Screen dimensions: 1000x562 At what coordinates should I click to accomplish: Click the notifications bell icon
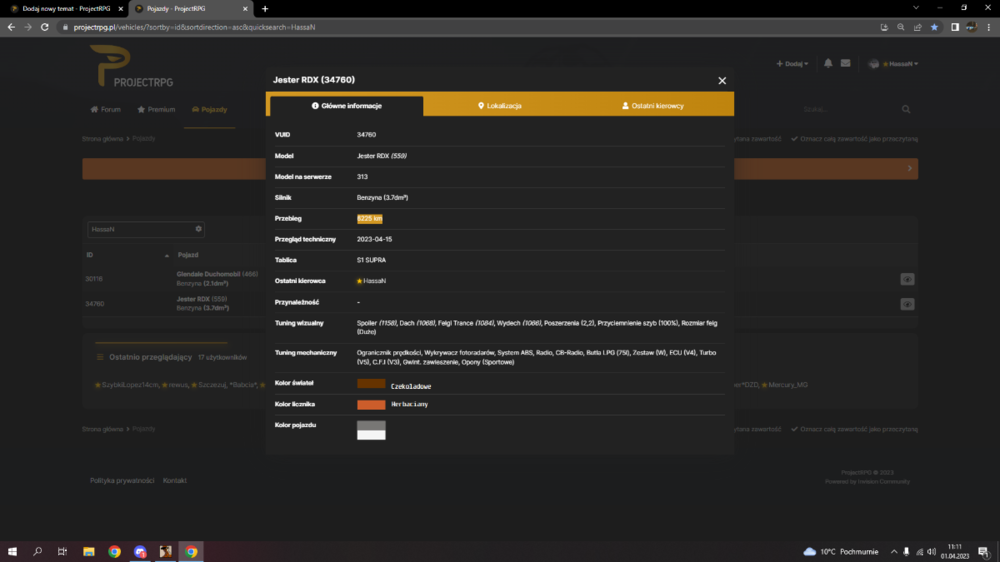click(828, 63)
